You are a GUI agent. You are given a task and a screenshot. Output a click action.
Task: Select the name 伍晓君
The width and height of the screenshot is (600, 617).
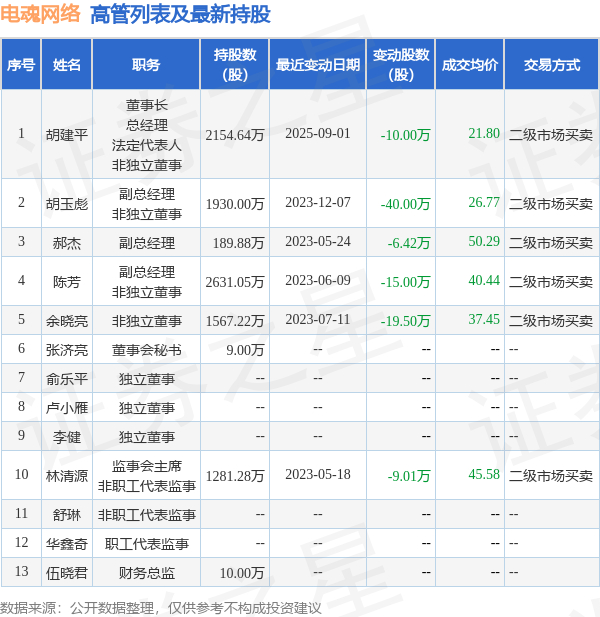[x=66, y=573]
